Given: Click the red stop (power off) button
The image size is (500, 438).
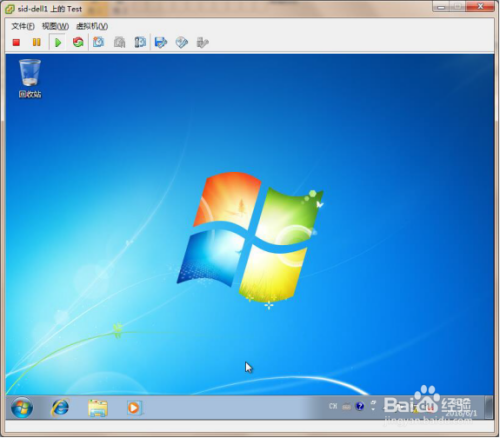Looking at the screenshot, I should click(16, 42).
